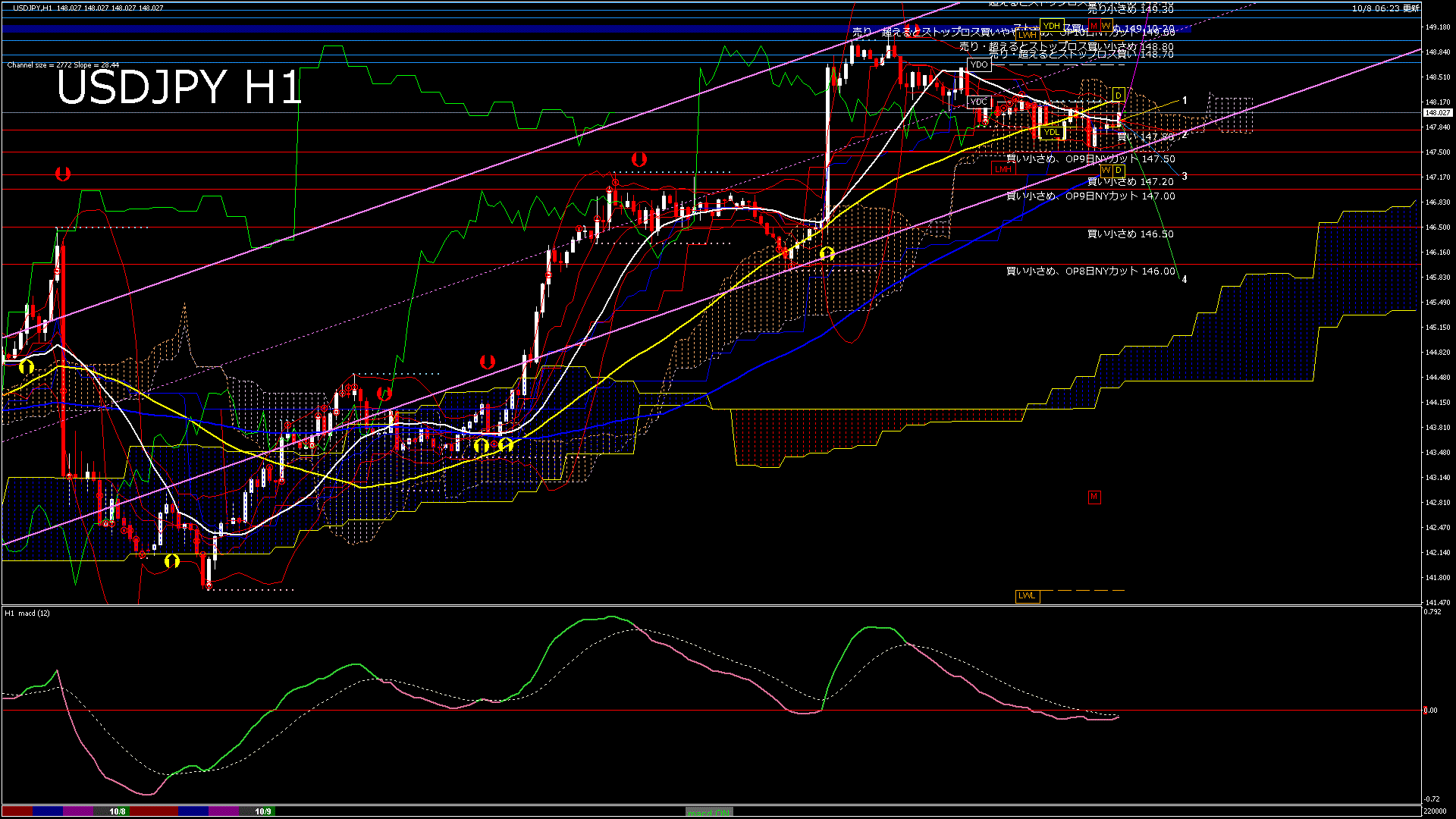The width and height of the screenshot is (1456, 819).
Task: Select the YDO level marker
Action: point(979,64)
